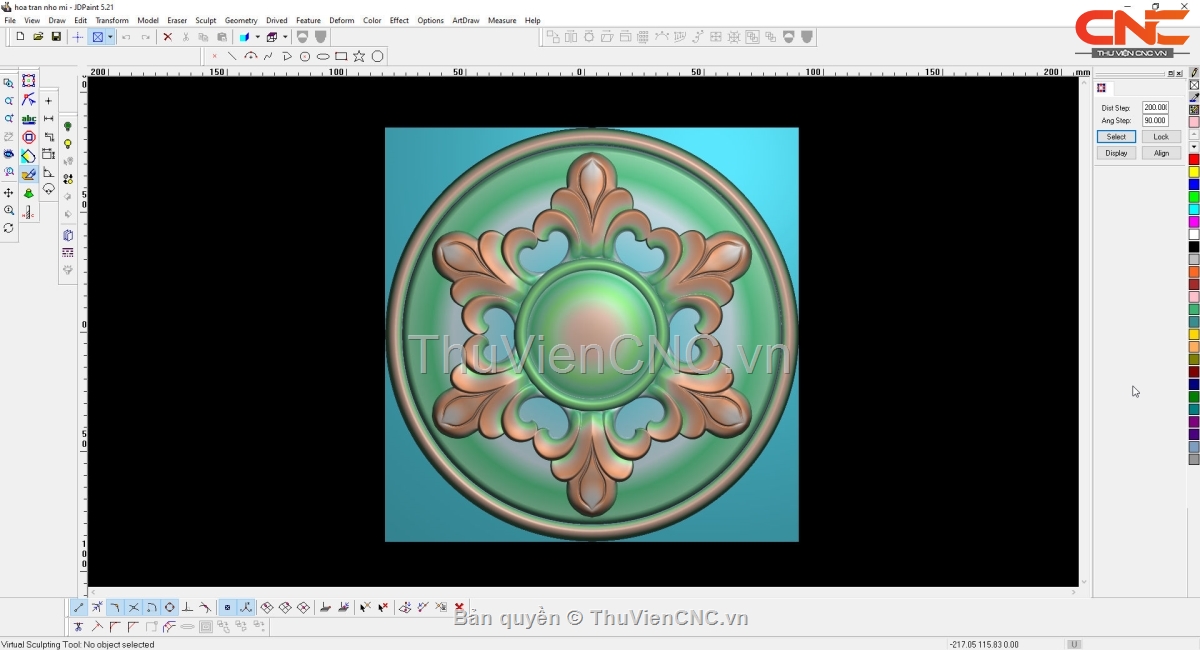Viewport: 1200px width, 650px height.
Task: Click the scissors trim icon in bottom toolbar
Action: (x=78, y=627)
